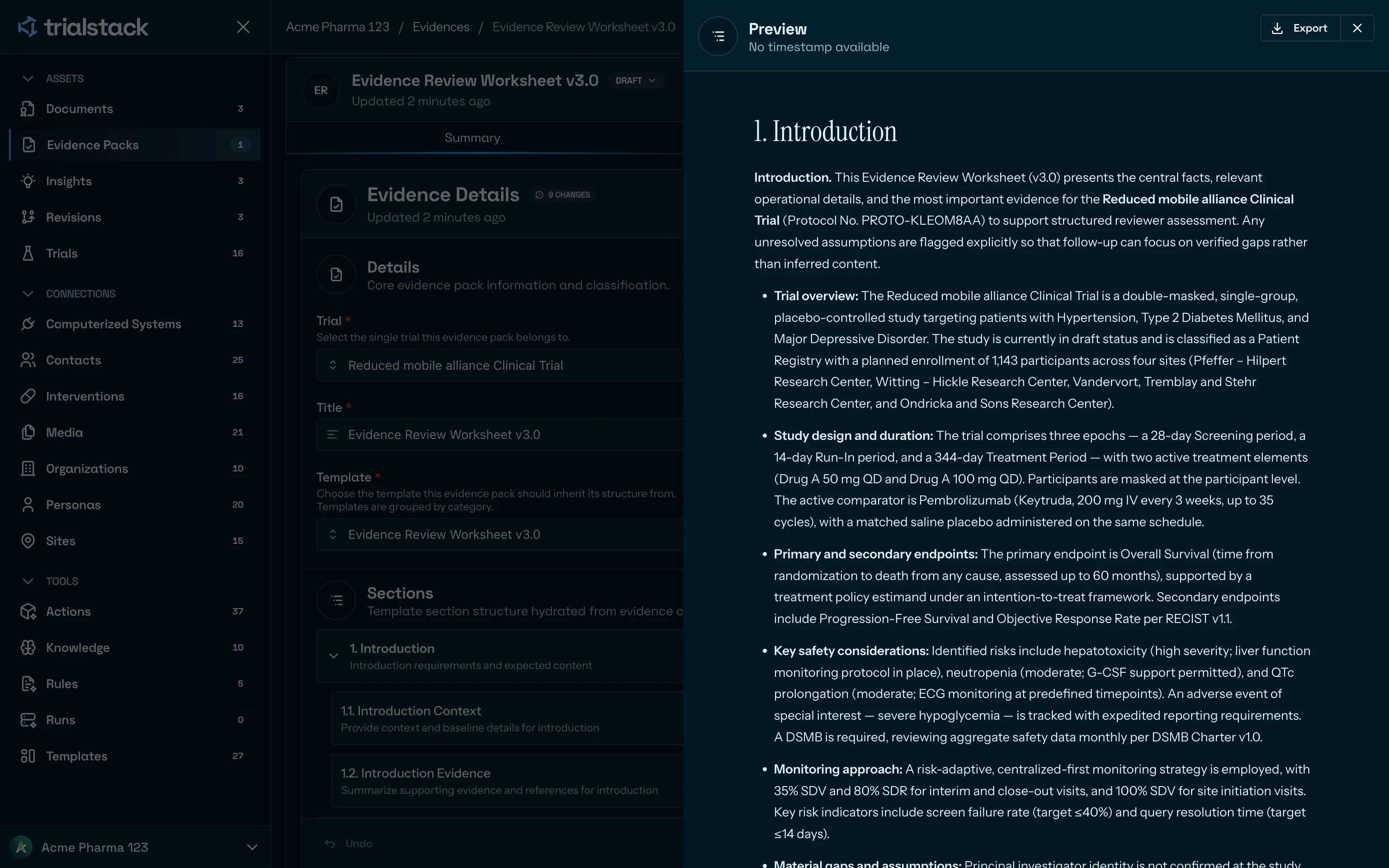The image size is (1389, 868).
Task: Click the Evidence Packs count badge
Action: [241, 145]
